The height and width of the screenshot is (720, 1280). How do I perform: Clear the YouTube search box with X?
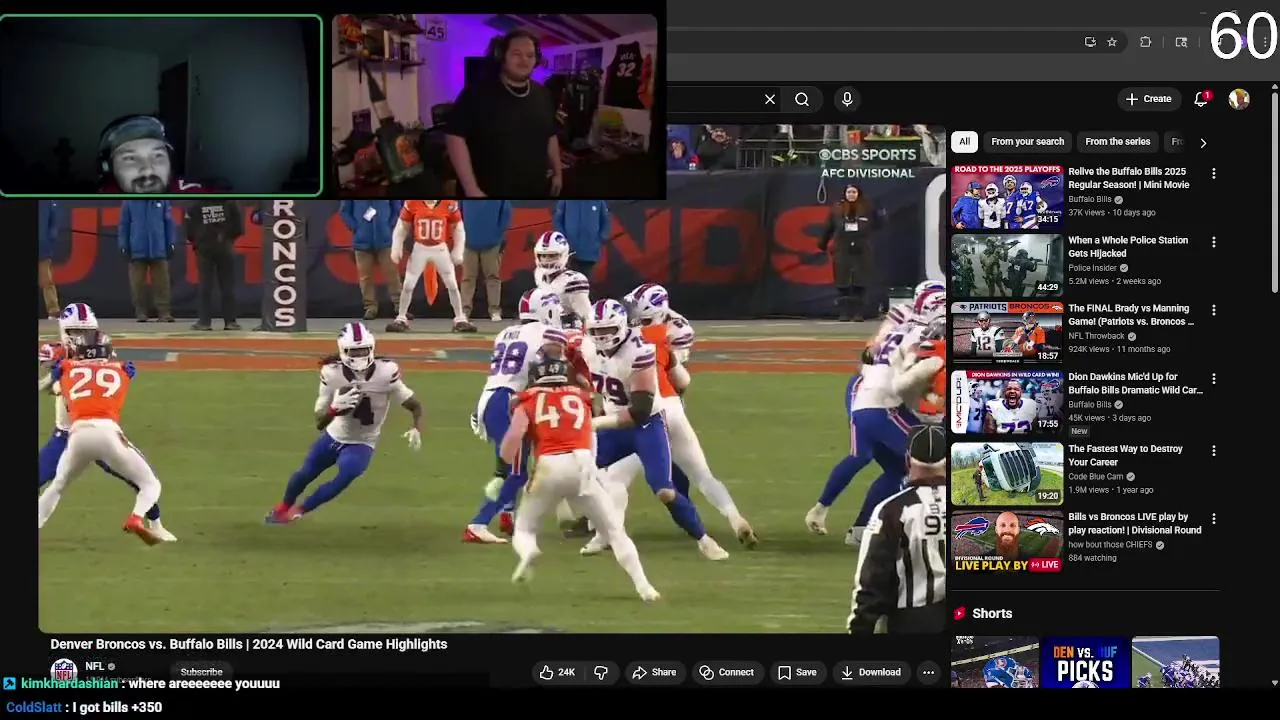pyautogui.click(x=770, y=99)
